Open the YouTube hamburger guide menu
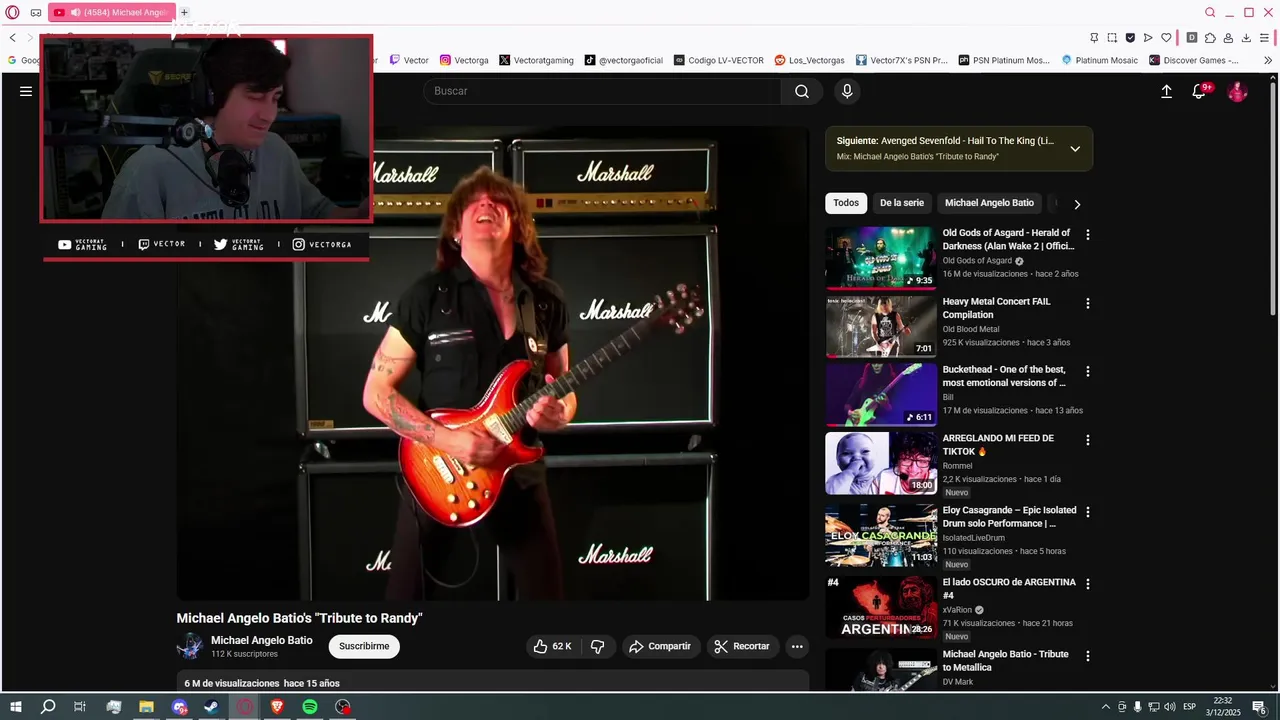The image size is (1280, 720). click(26, 91)
